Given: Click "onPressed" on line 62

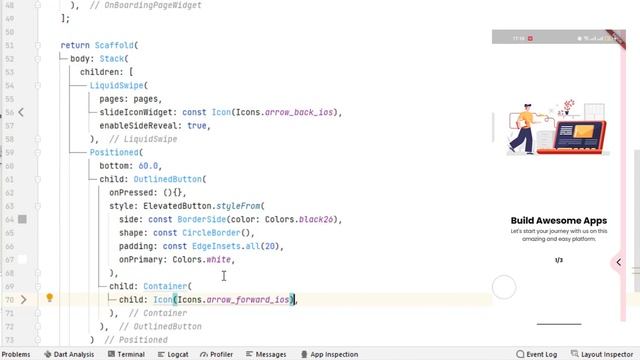Looking at the screenshot, I should point(131,192).
